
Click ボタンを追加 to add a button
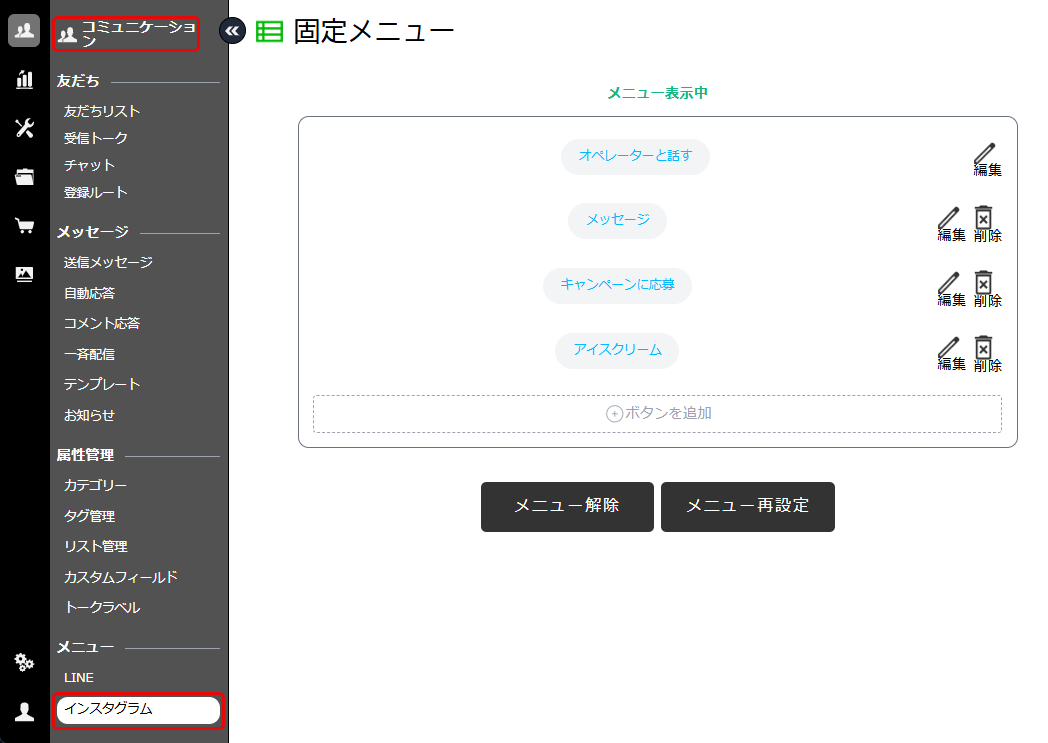[x=657, y=413]
